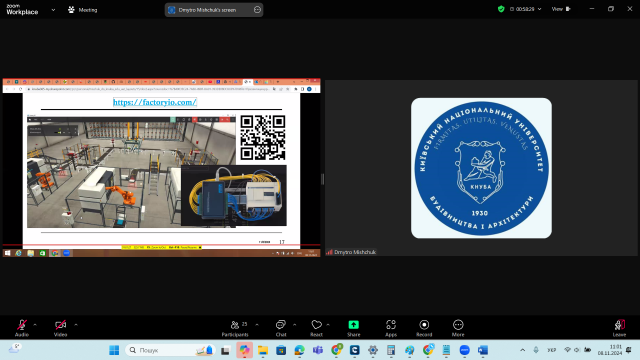This screenshot has height=360, width=640.
Task: Click the divider handle between the panes
Action: (x=322, y=179)
